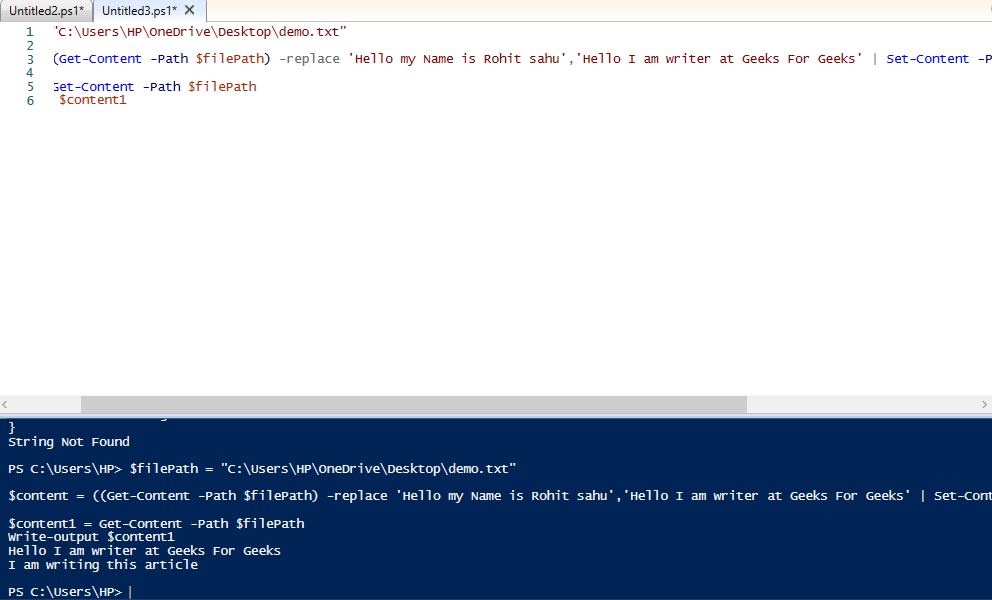Image resolution: width=992 pixels, height=600 pixels.
Task: Click the horizontal scrollbar thumb in the script pane
Action: coord(413,404)
